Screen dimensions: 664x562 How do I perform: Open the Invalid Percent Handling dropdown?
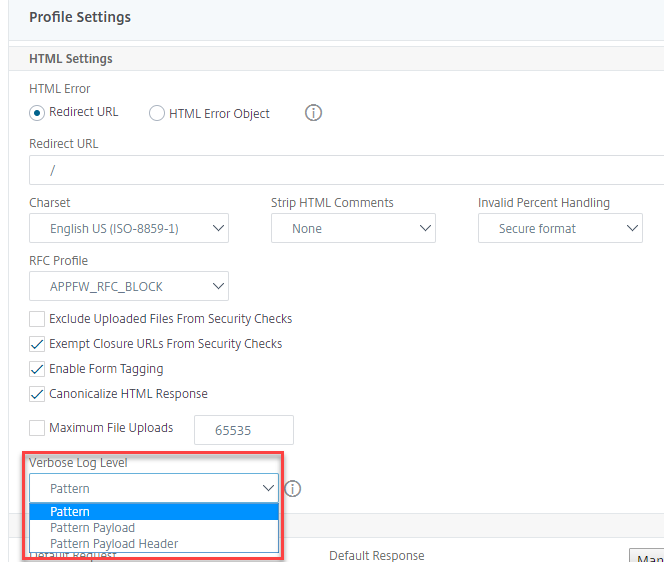pyautogui.click(x=560, y=228)
